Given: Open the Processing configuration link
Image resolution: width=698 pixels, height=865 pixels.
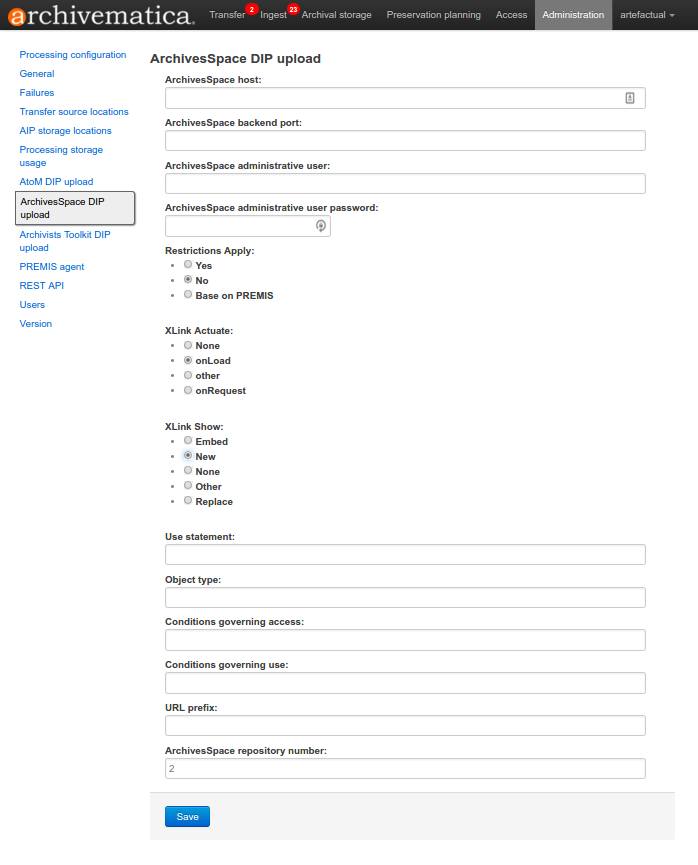Looking at the screenshot, I should click(x=73, y=55).
